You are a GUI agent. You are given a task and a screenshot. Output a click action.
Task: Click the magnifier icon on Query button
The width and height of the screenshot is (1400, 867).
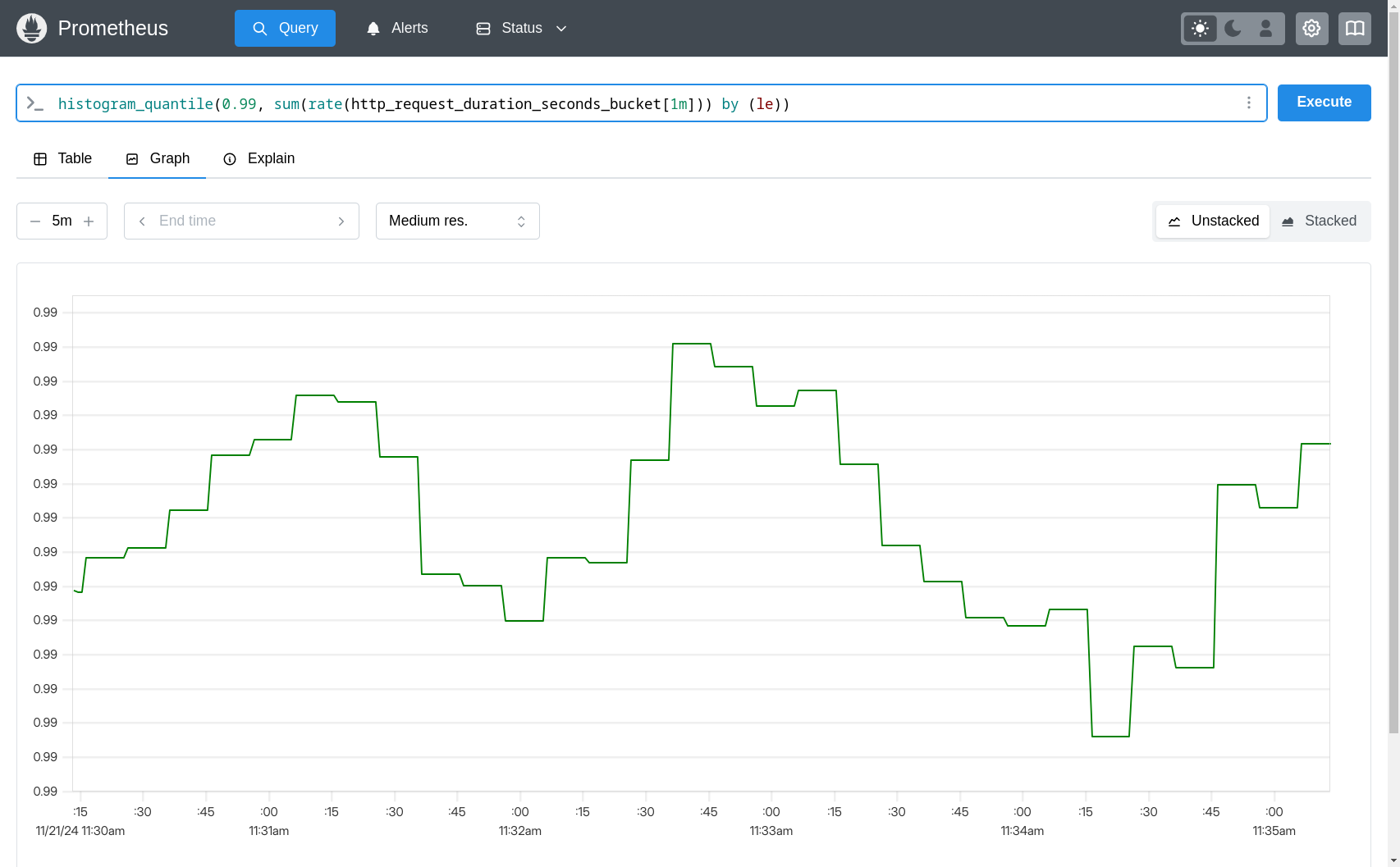coord(260,27)
